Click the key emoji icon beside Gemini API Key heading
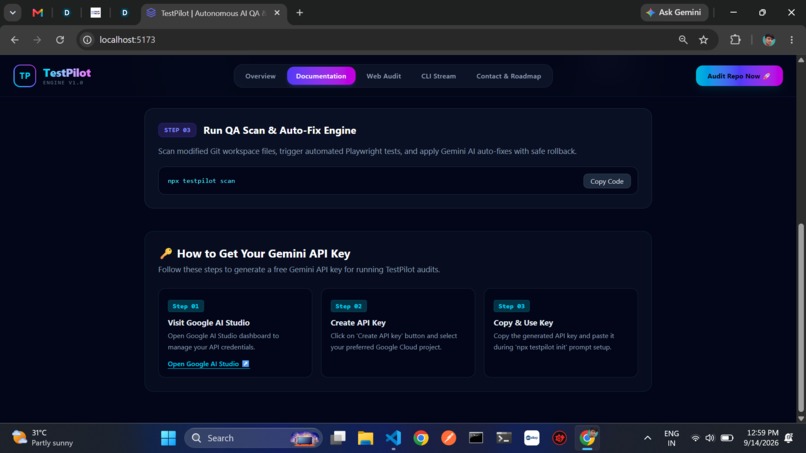The image size is (806, 453). (166, 253)
